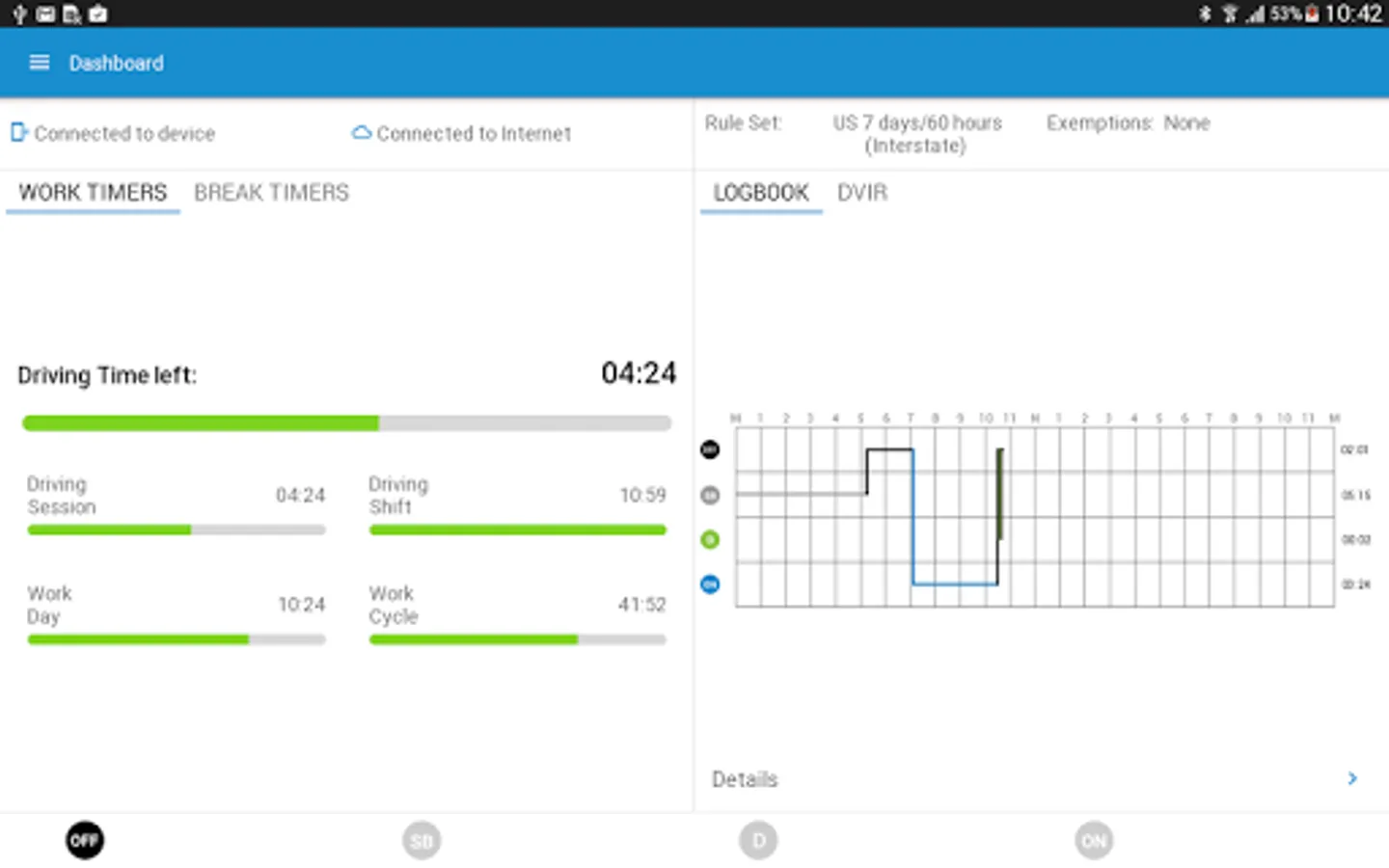The image size is (1389, 868).
Task: Open the Details section label
Action: click(745, 779)
